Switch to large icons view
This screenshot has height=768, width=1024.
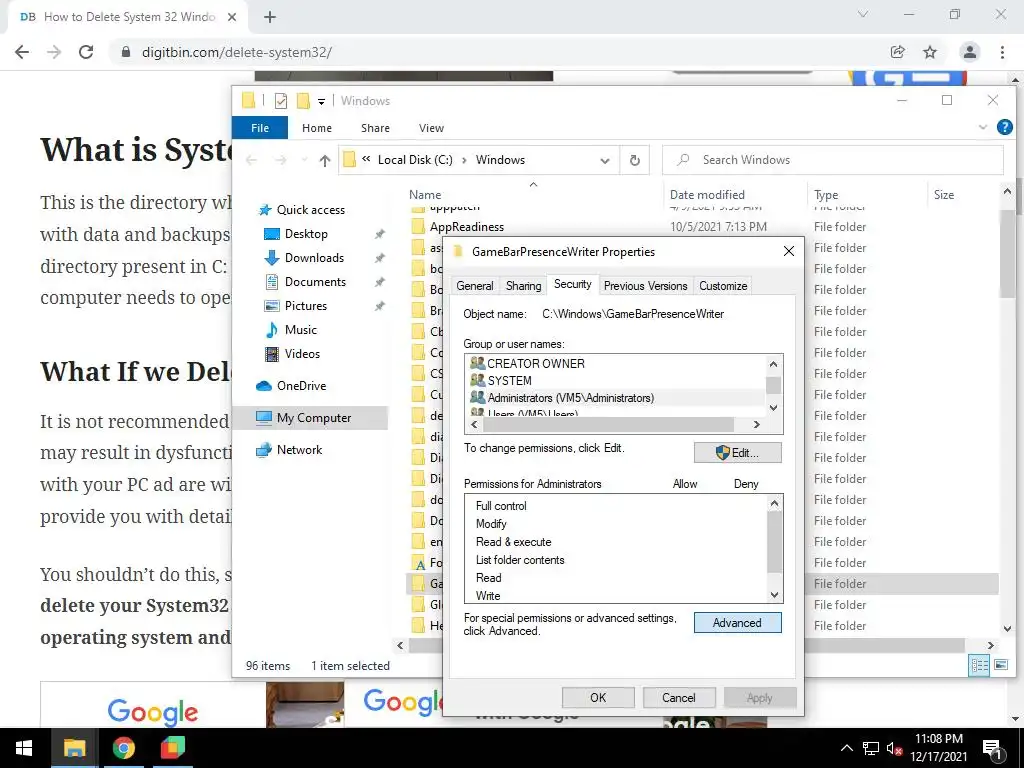click(x=1000, y=665)
